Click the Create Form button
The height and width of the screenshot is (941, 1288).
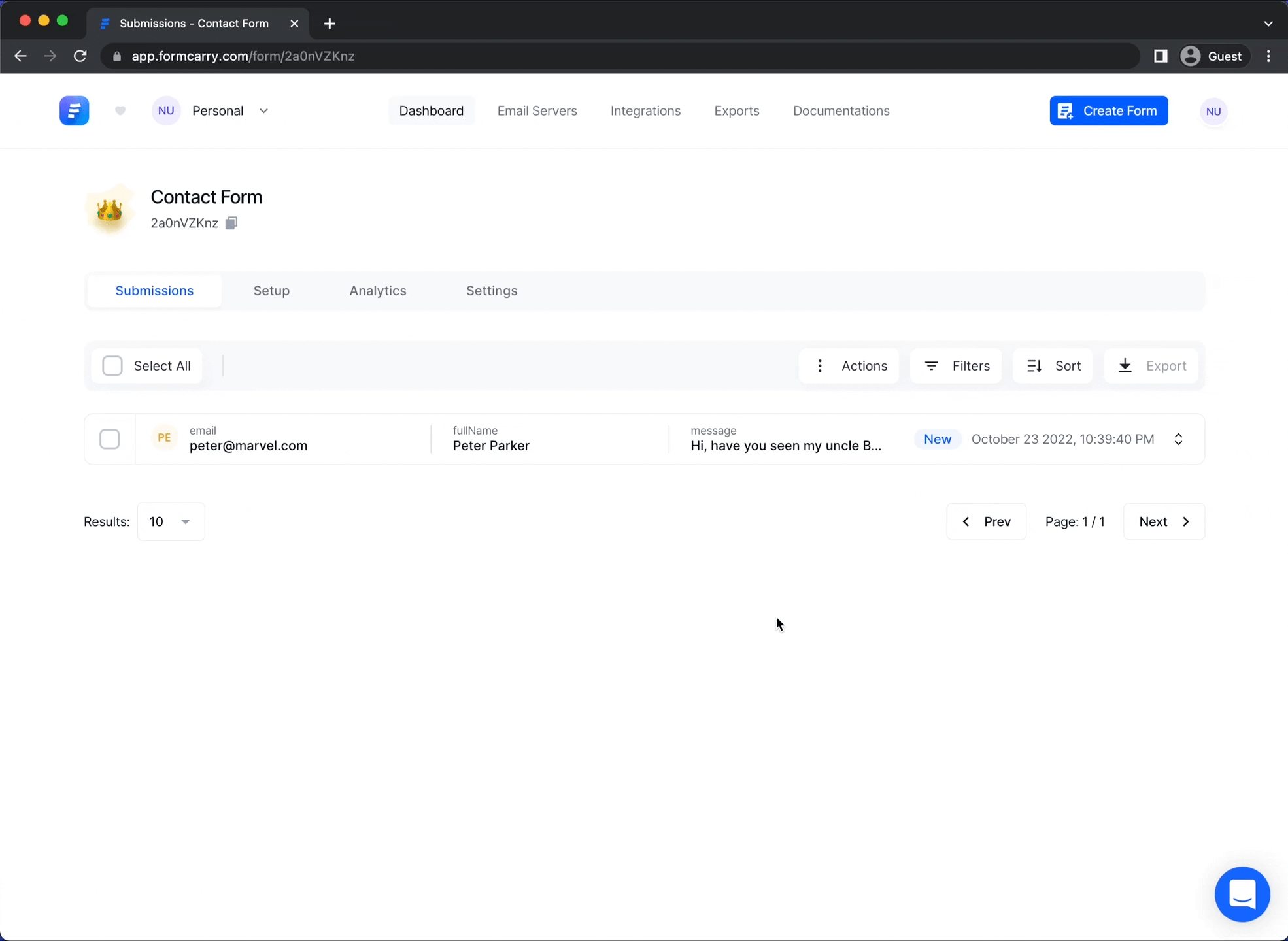pyautogui.click(x=1109, y=111)
